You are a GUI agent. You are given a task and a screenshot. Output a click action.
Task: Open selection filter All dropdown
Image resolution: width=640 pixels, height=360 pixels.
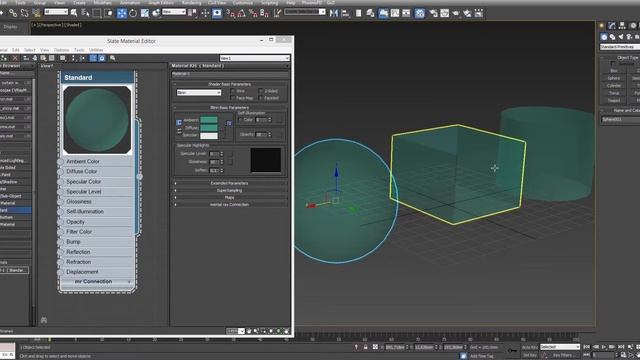(x=56, y=12)
